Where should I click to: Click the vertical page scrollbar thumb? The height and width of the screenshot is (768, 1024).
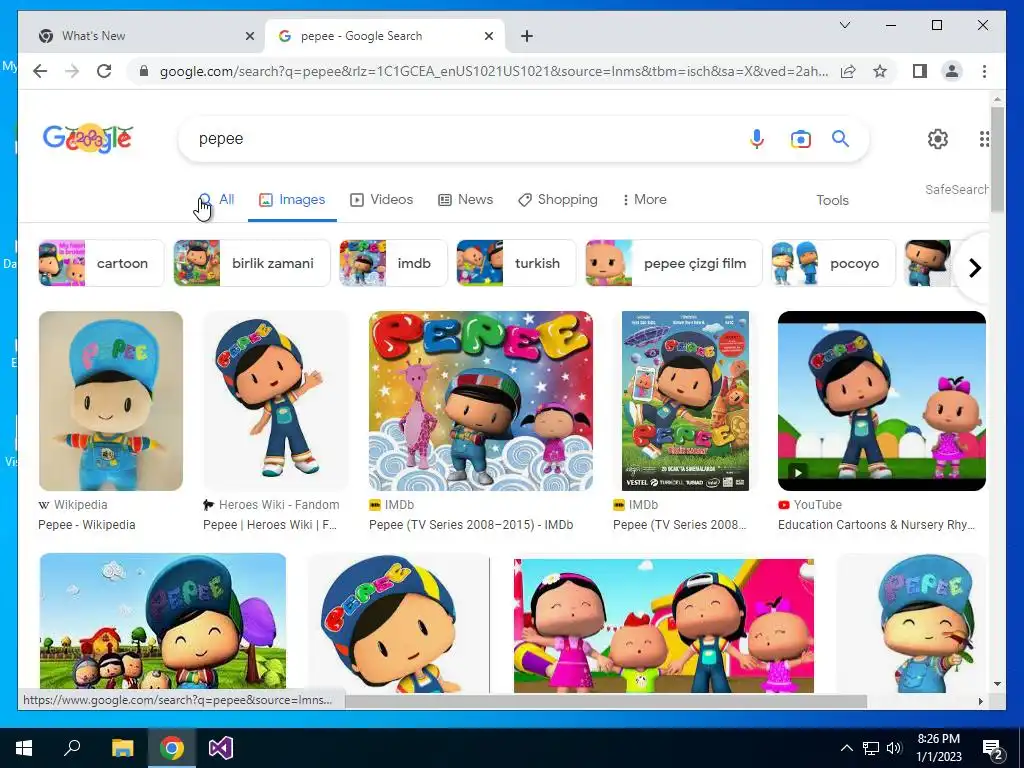(997, 159)
